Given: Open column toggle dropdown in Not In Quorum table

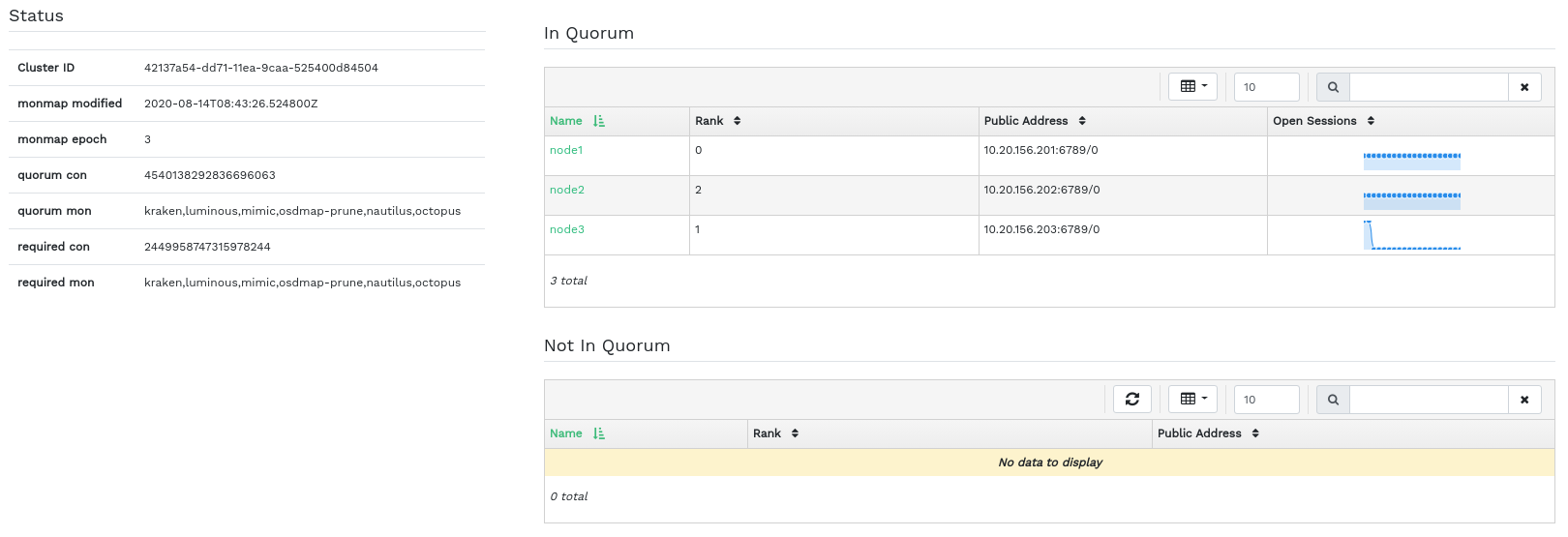Looking at the screenshot, I should click(1192, 400).
